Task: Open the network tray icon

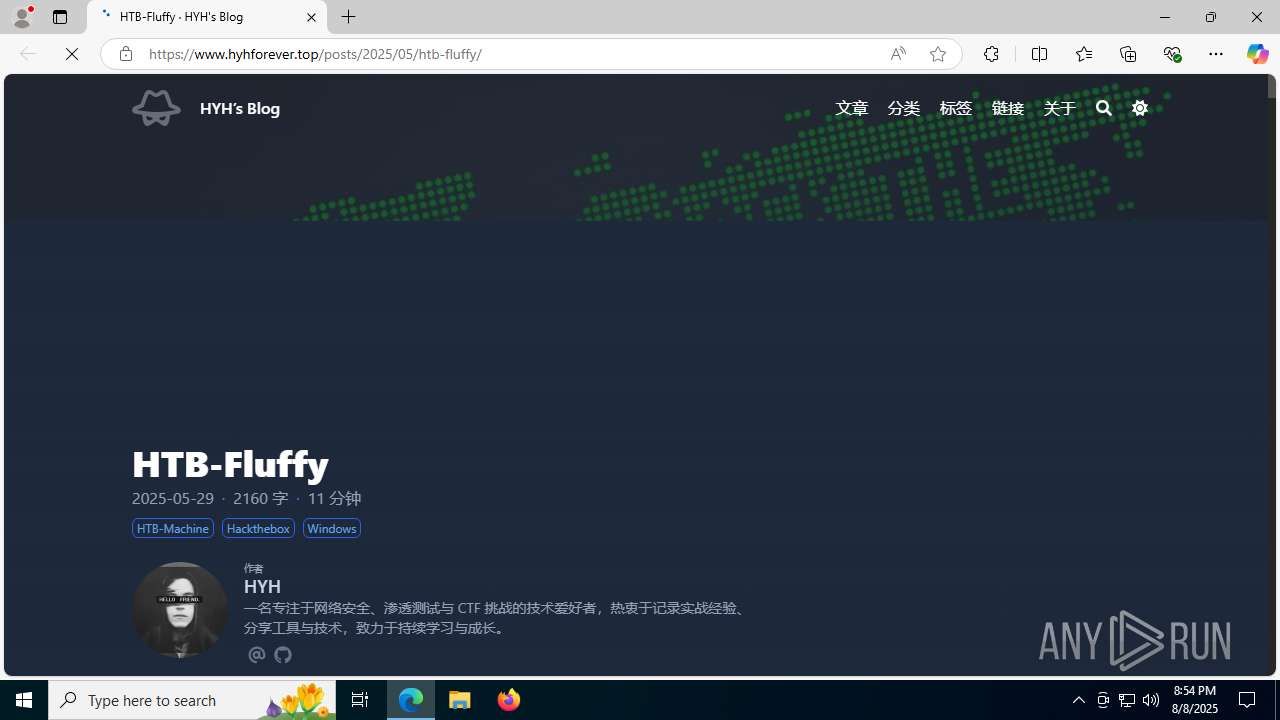Action: [1127, 700]
